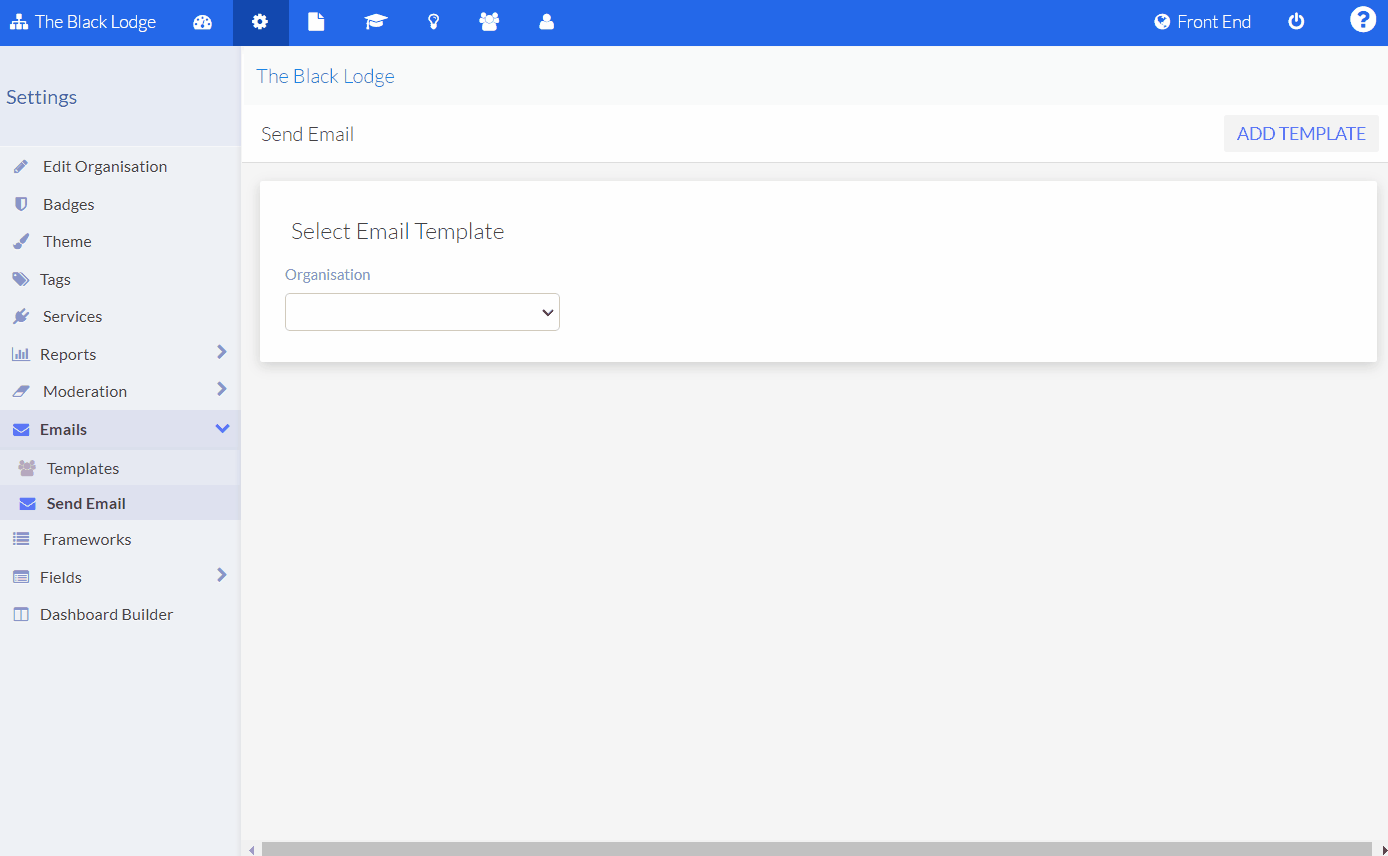Select the logout power icon
The width and height of the screenshot is (1388, 856).
coord(1296,19)
